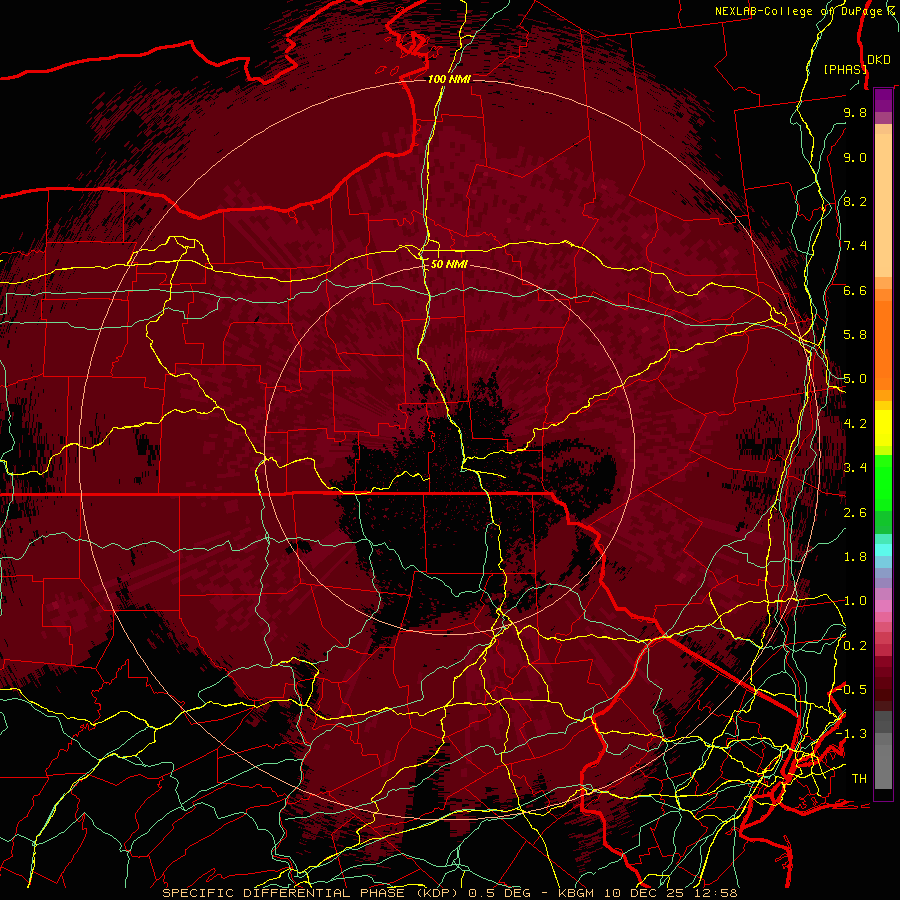Click the 1.8 scale value
900x900 pixels.
point(855,557)
